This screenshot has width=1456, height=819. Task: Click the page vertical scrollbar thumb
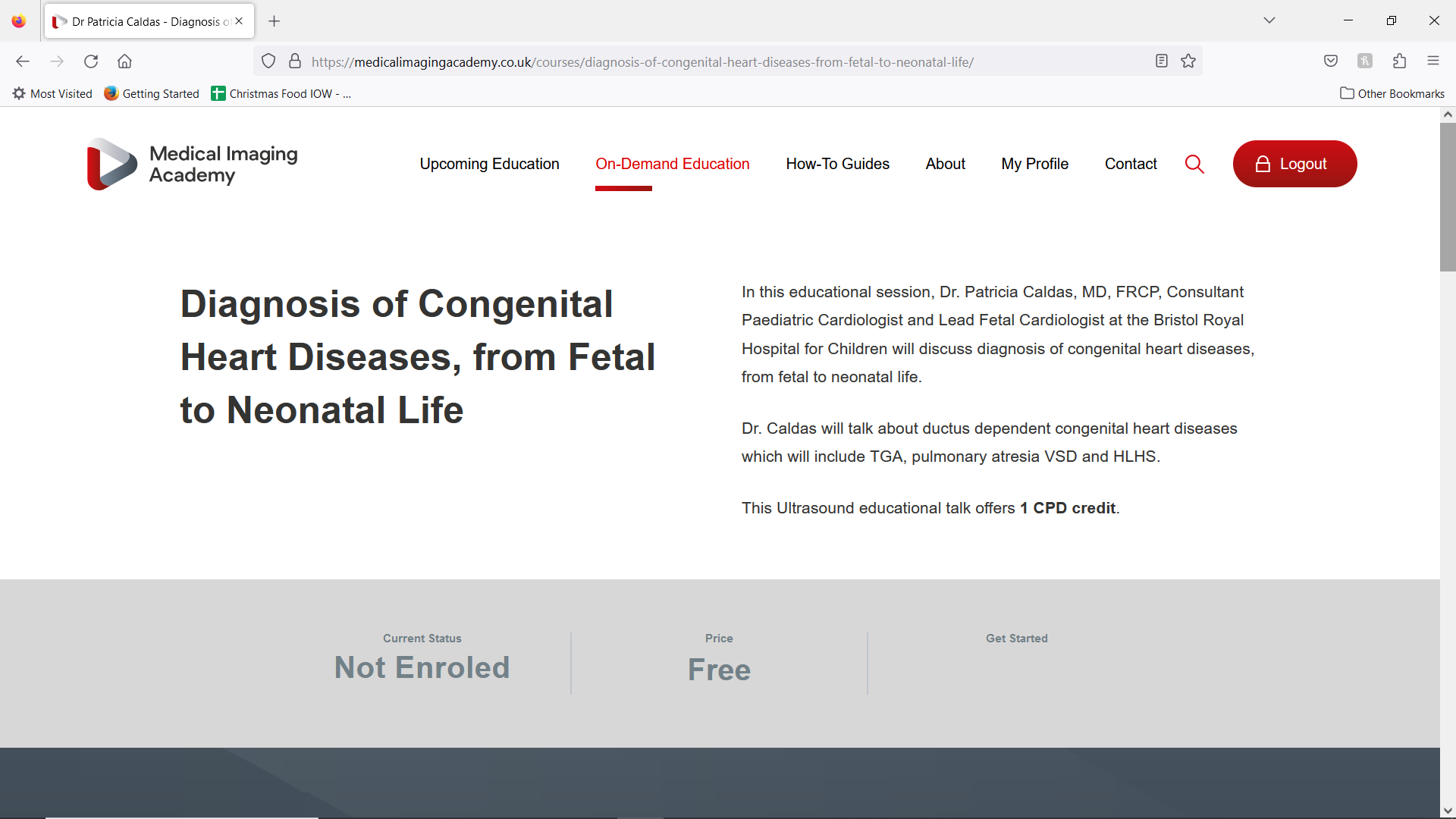point(1448,197)
